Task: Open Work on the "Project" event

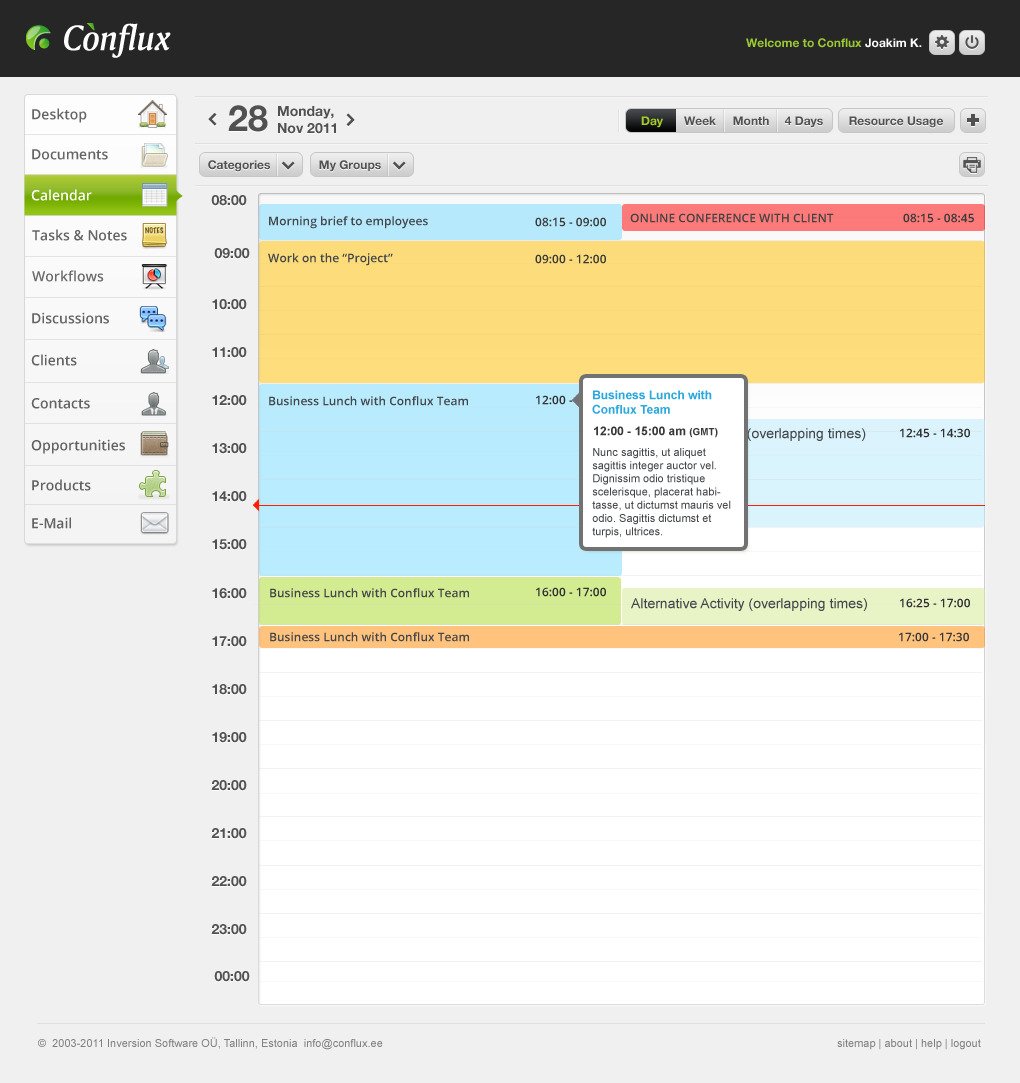Action: (x=622, y=312)
